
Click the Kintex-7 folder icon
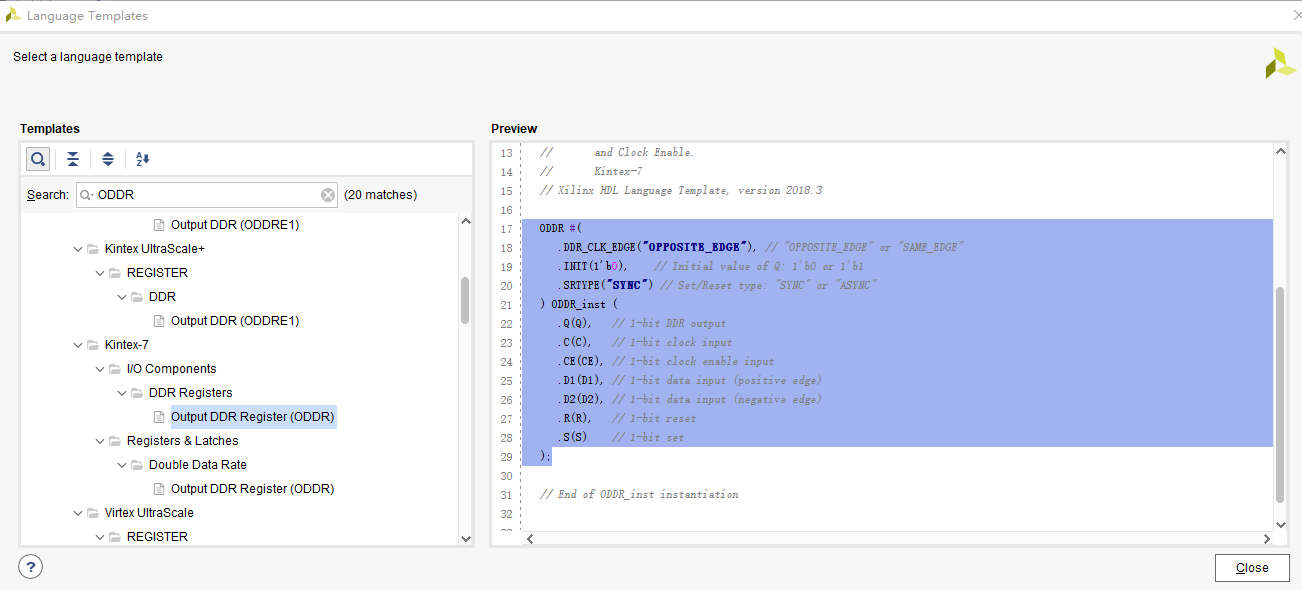(x=93, y=345)
